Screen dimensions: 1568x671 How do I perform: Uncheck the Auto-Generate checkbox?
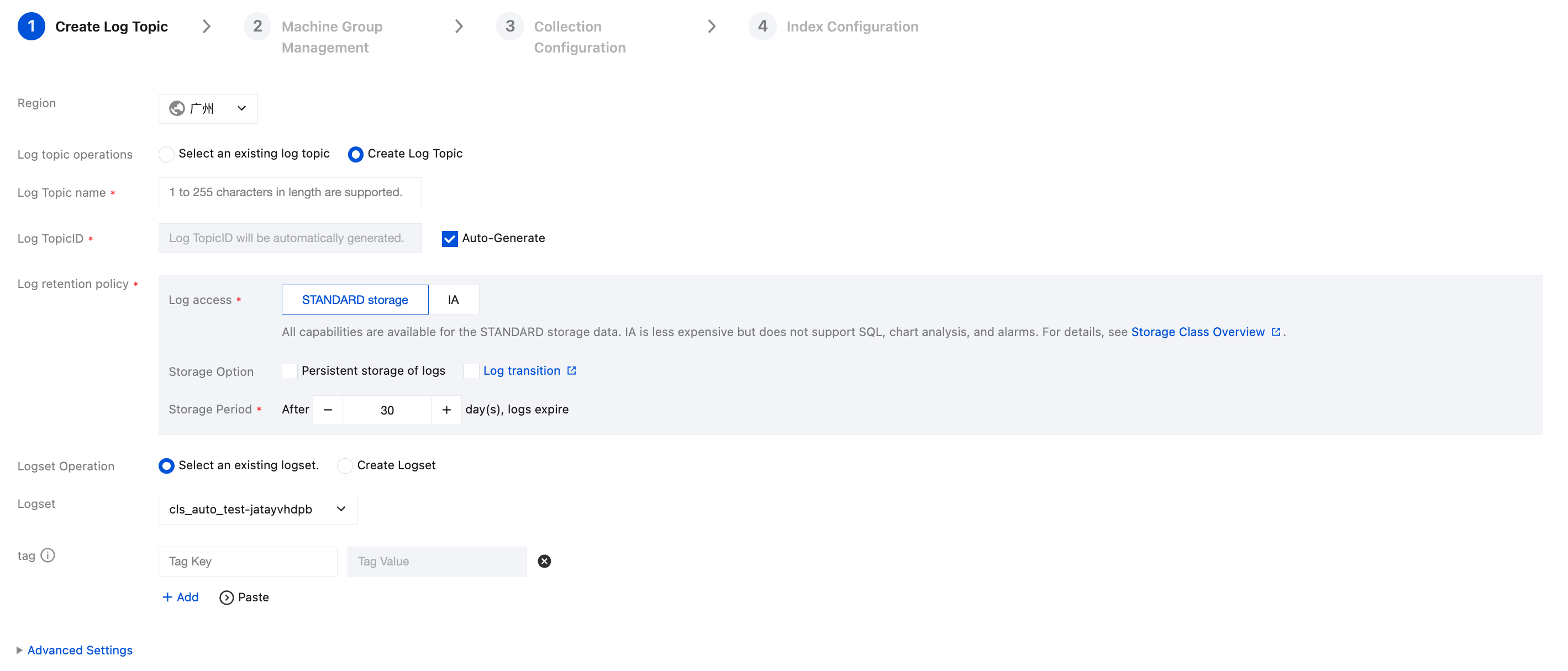[449, 239]
